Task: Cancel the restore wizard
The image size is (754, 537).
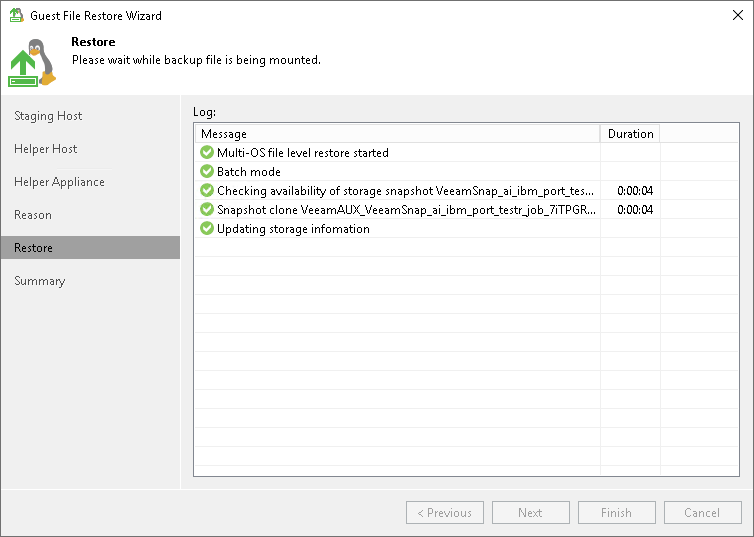Action: point(702,513)
